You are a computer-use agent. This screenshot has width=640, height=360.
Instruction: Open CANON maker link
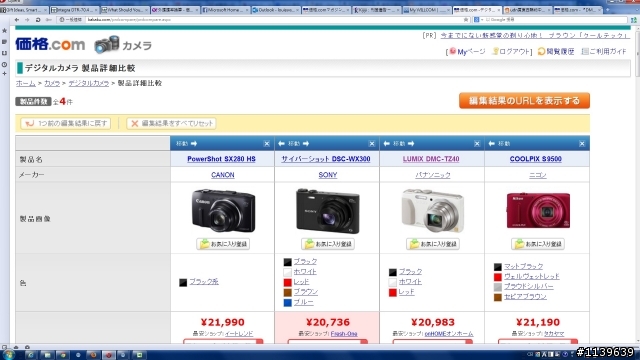coord(222,175)
